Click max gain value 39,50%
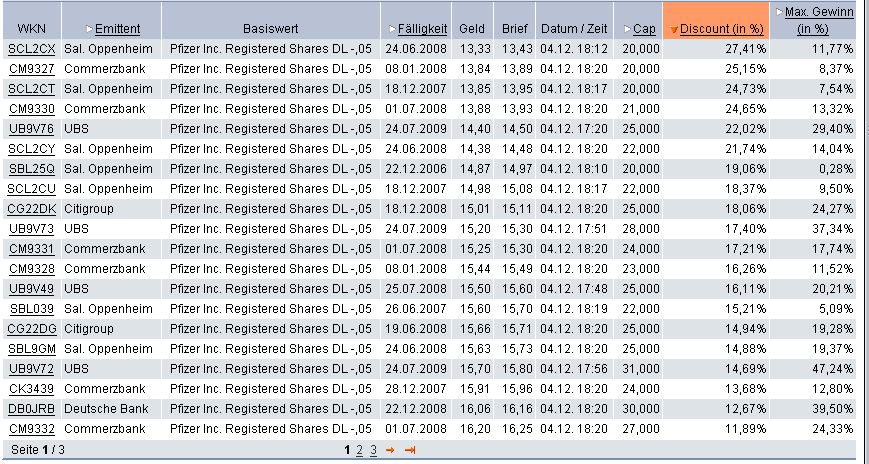 (832, 409)
